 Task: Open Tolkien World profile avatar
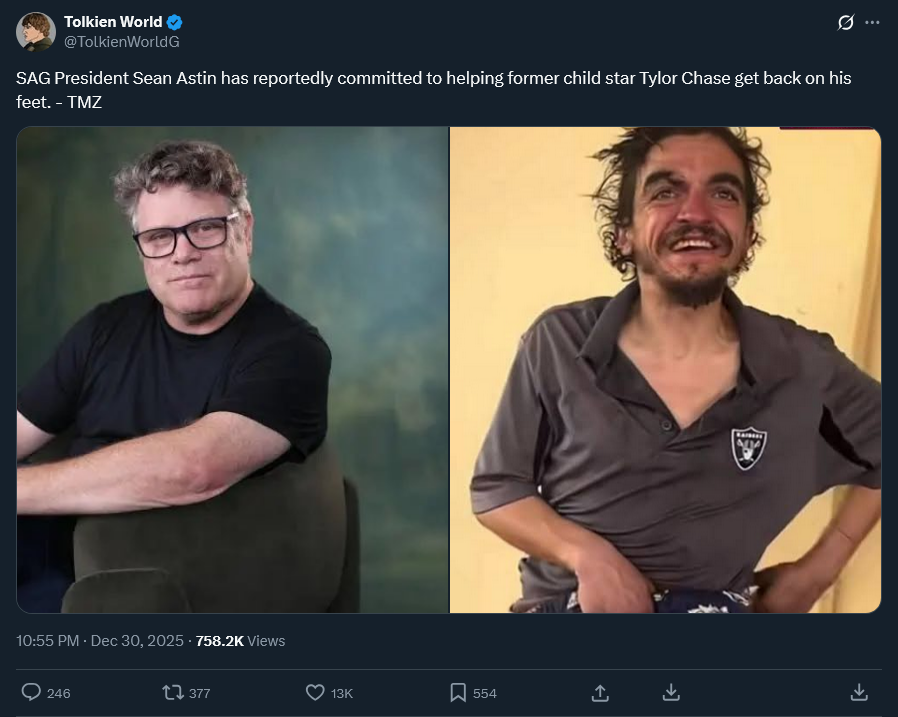tap(36, 32)
